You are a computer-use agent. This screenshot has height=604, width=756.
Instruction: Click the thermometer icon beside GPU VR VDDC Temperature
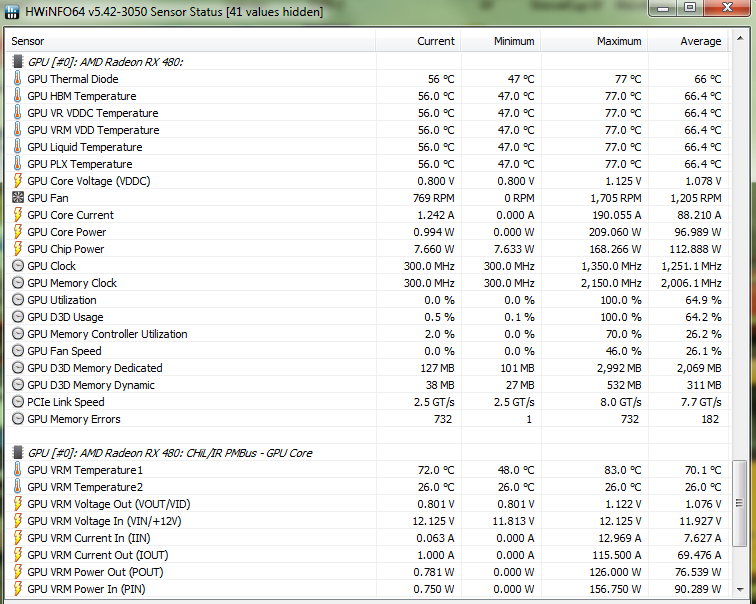17,112
